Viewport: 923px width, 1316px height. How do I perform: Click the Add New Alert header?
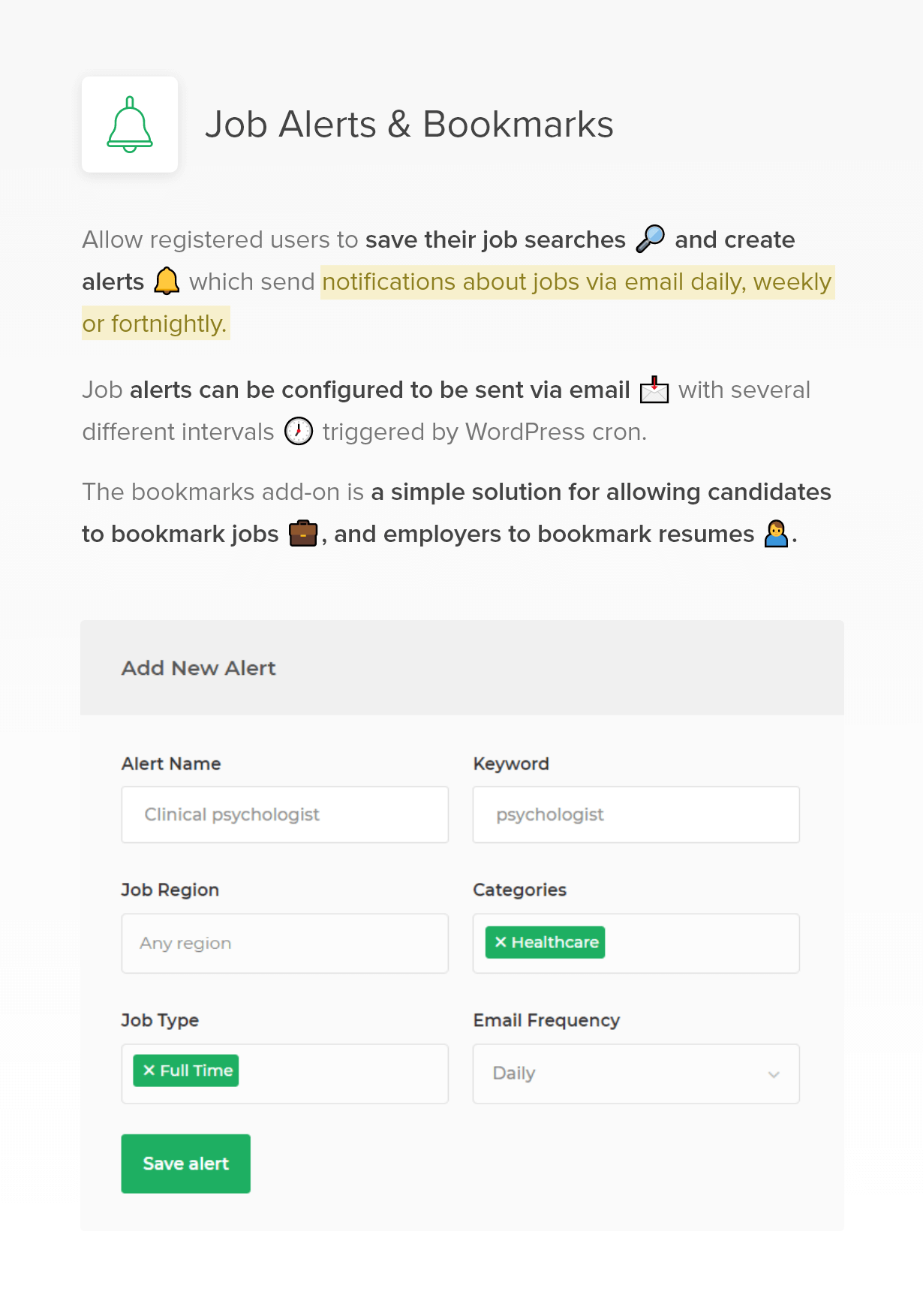(x=199, y=668)
